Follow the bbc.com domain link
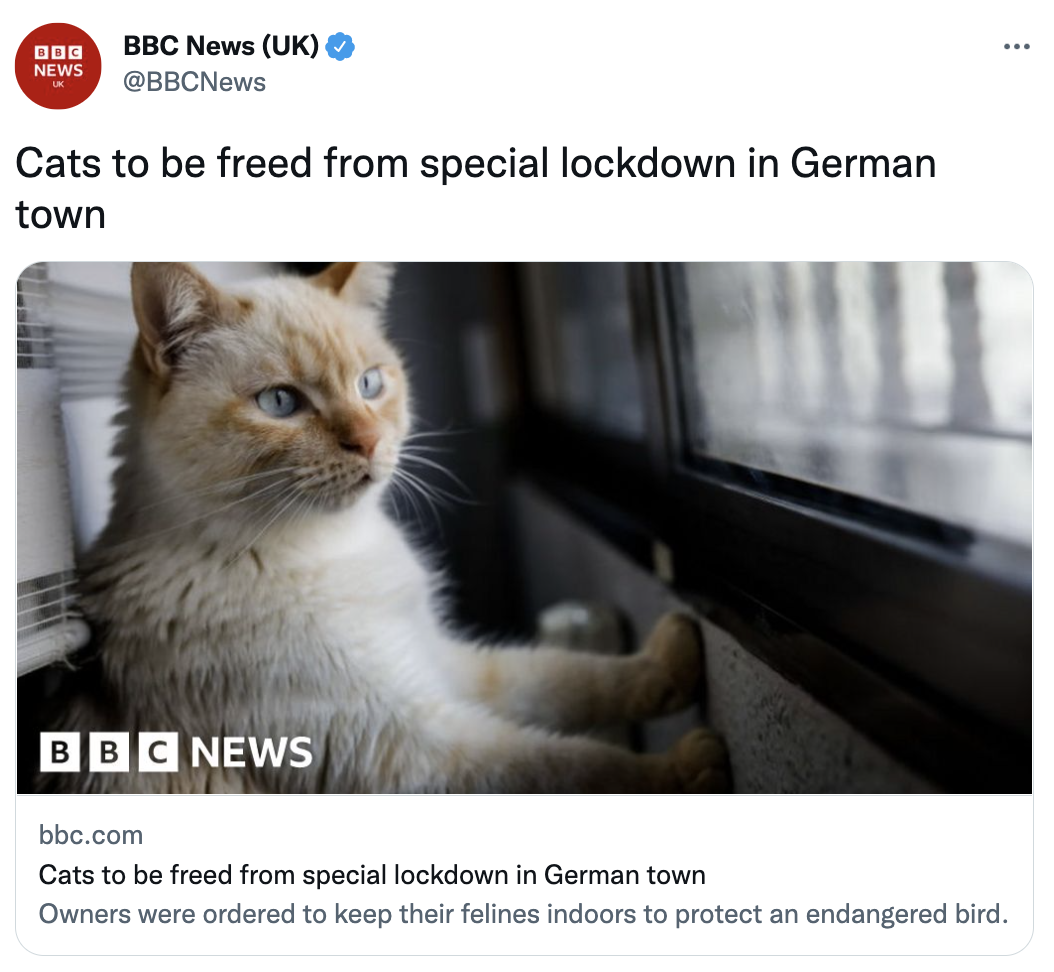The width and height of the screenshot is (1054, 972). point(91,835)
